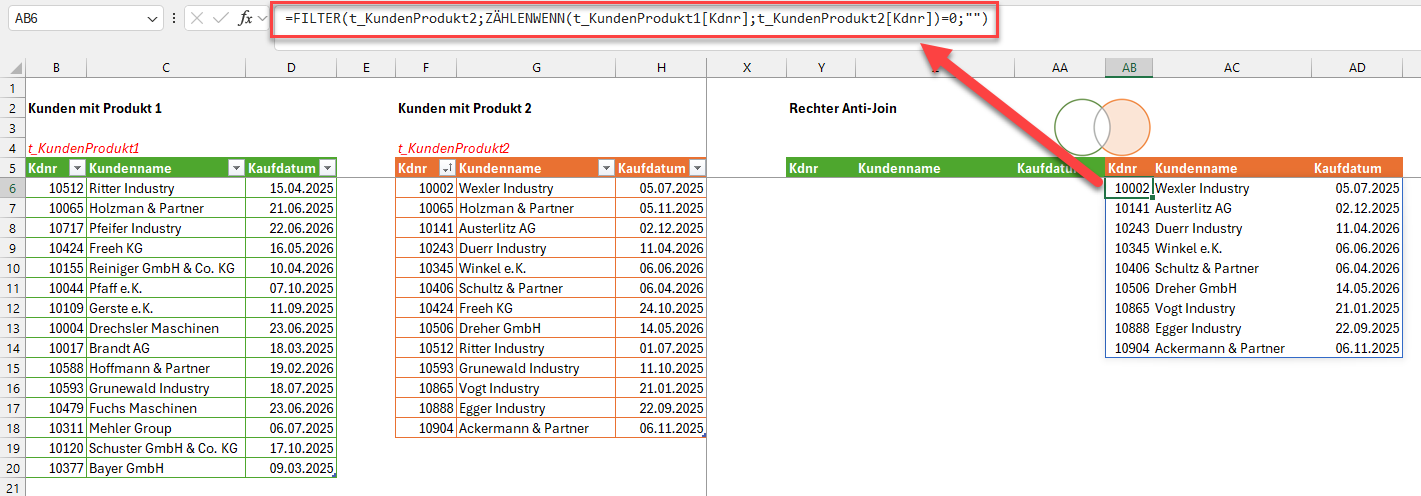Open Kdnr filter dropdown in green table

click(x=77, y=168)
